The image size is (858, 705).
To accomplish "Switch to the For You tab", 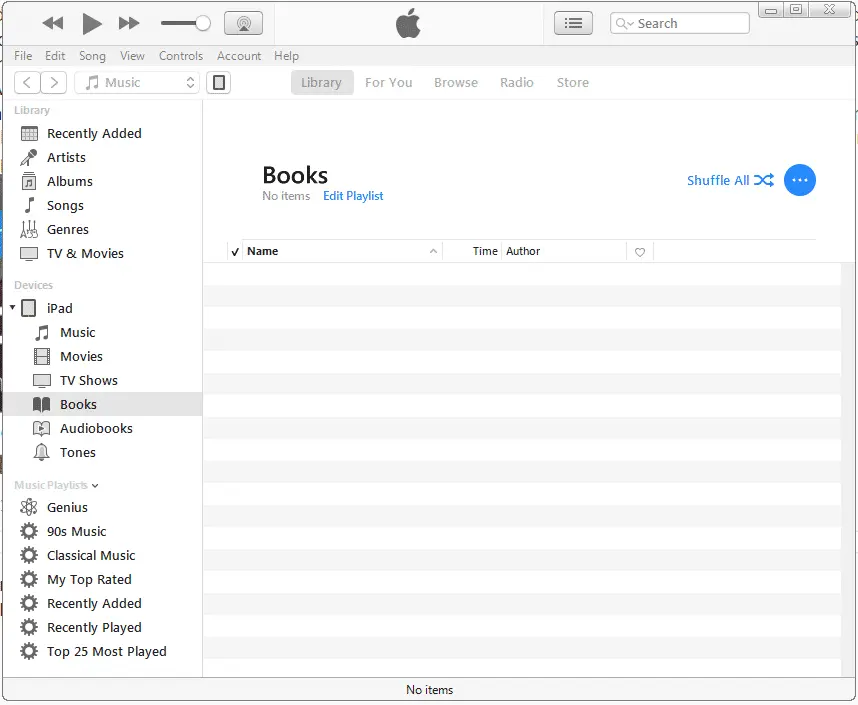I will point(388,83).
